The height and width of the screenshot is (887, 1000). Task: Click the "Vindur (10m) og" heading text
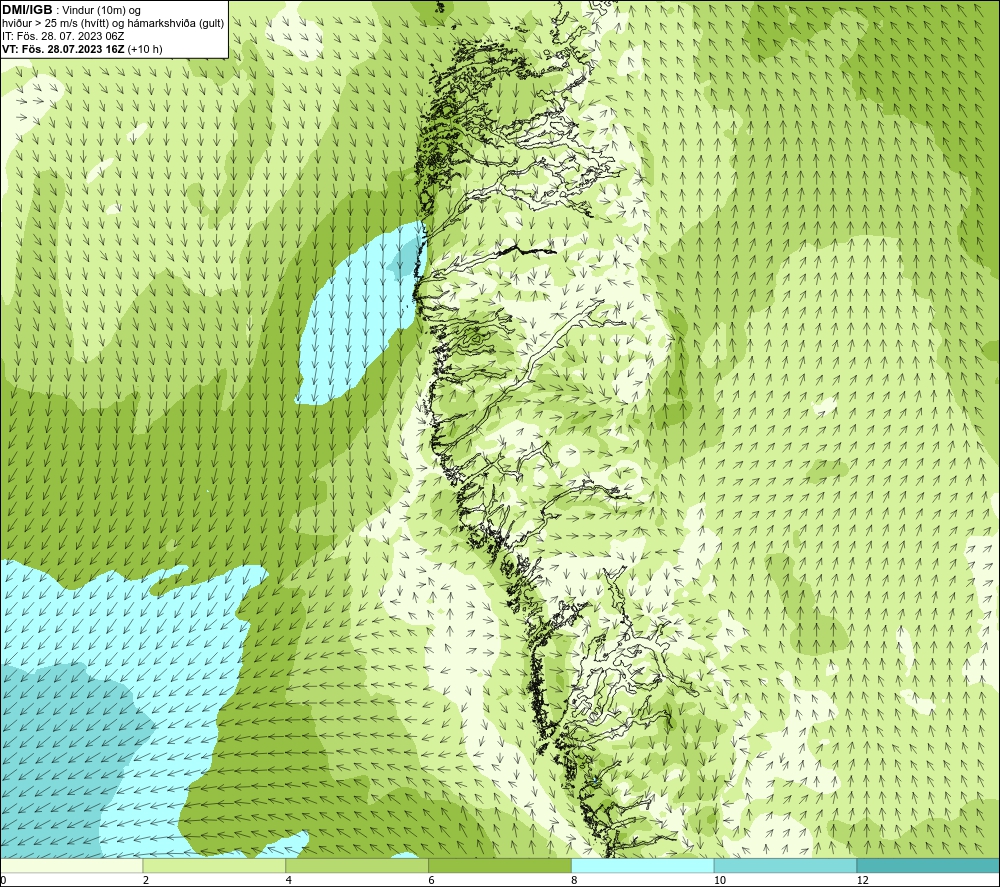(x=102, y=11)
